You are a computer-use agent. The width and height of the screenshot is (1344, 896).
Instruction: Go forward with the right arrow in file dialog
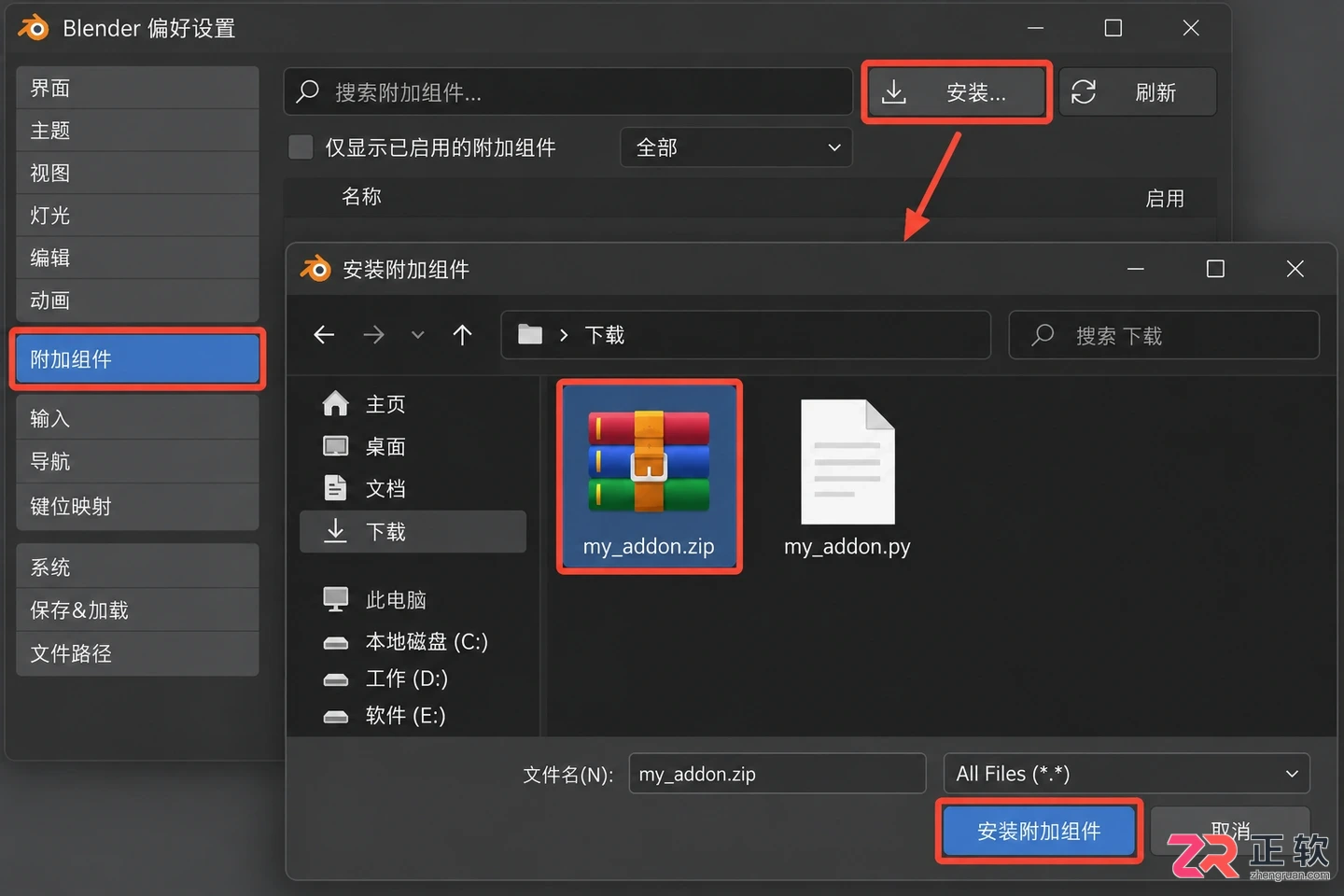click(x=373, y=334)
